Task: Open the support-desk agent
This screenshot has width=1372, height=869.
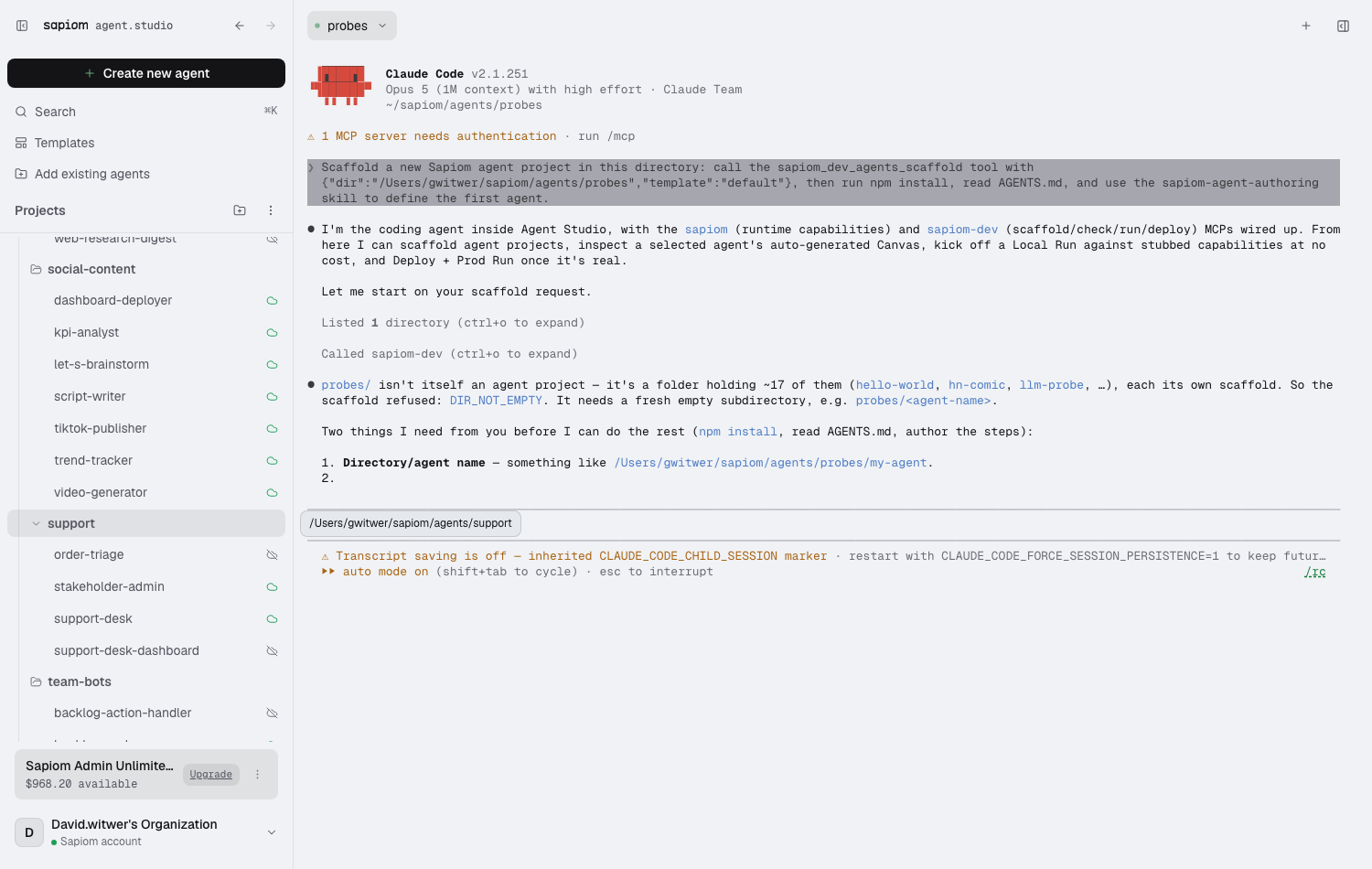Action: click(x=93, y=618)
